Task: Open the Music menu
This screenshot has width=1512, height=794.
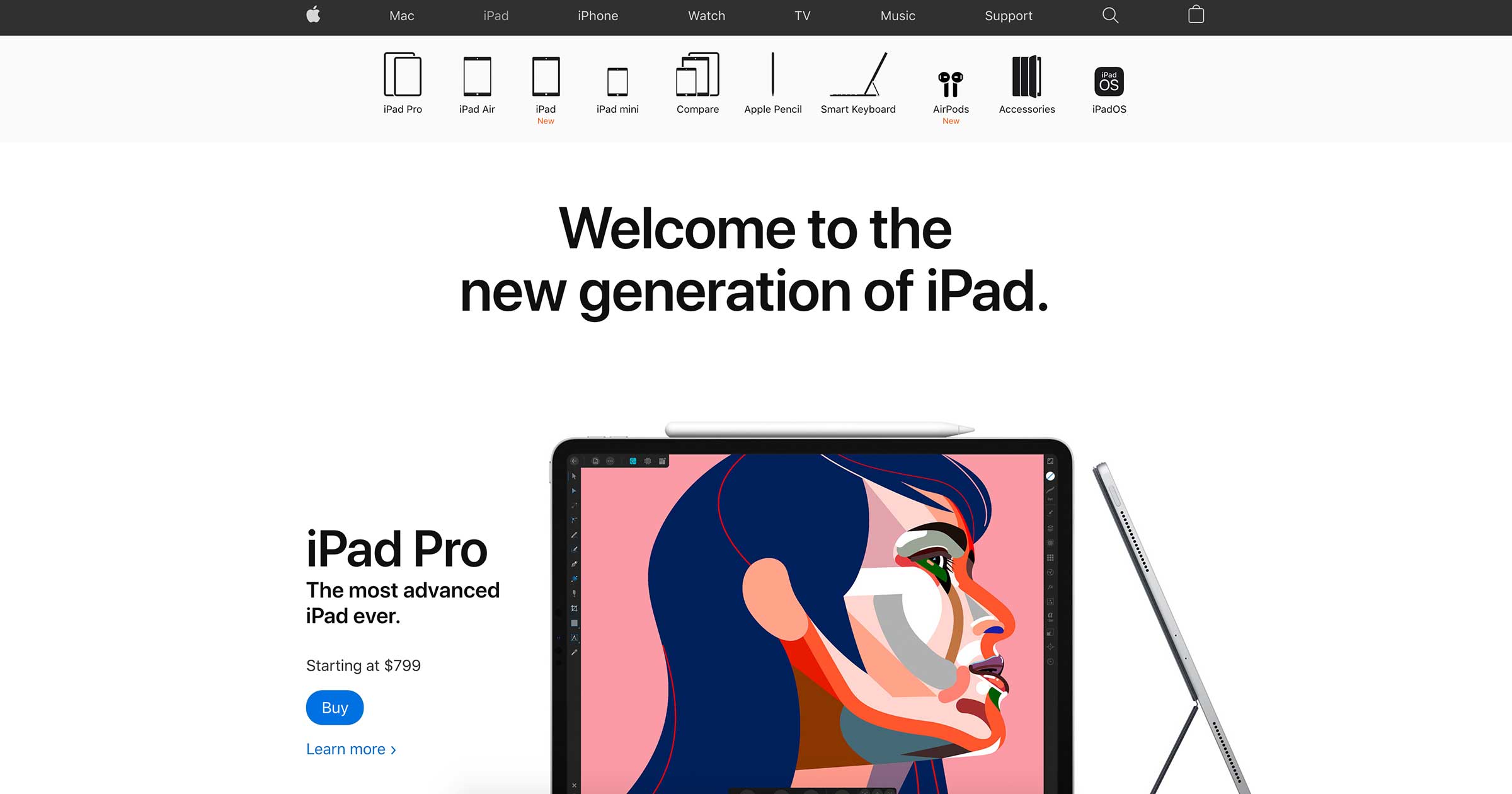Action: pos(898,16)
